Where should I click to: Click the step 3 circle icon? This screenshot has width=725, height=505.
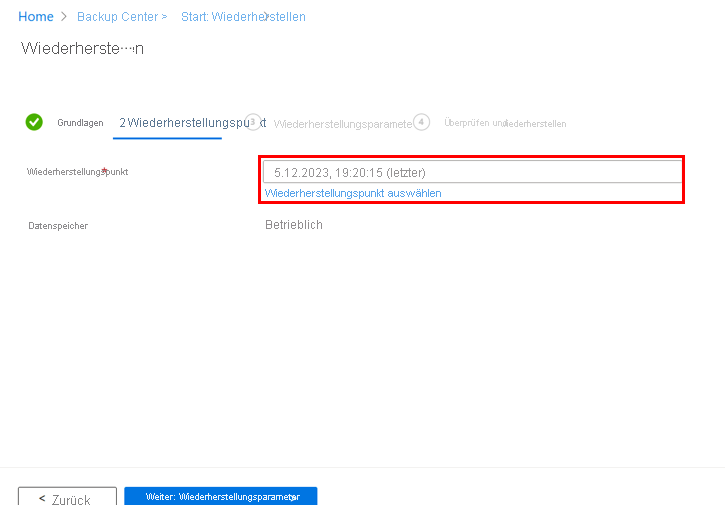pos(253,122)
